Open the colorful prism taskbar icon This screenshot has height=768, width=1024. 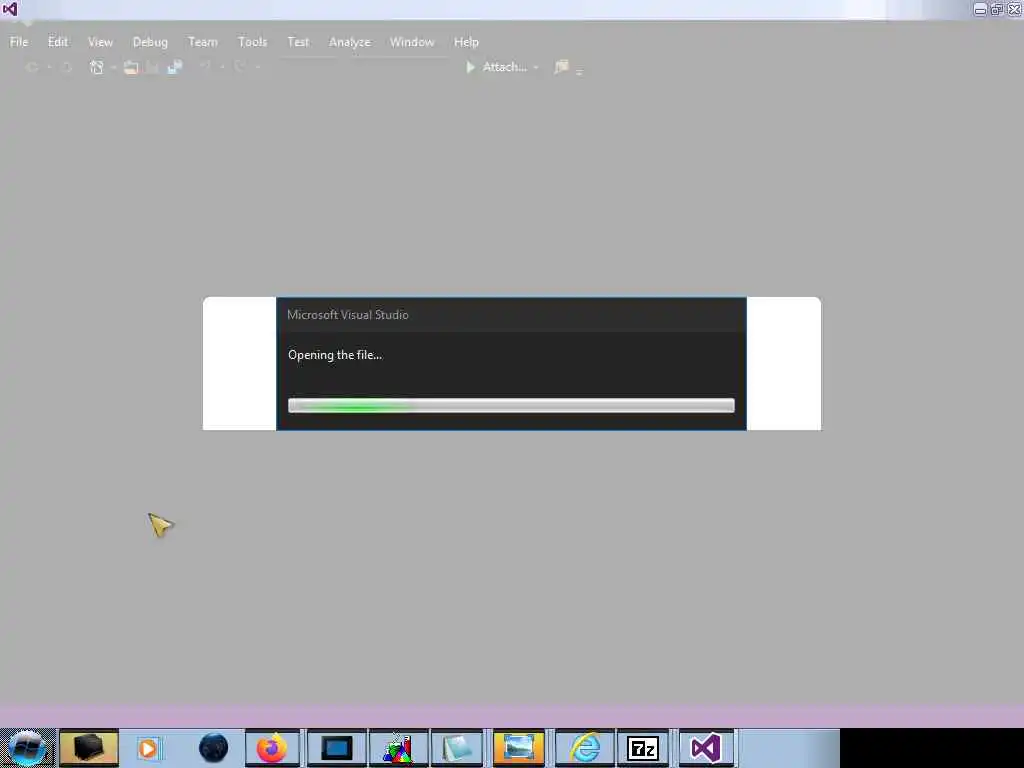(398, 748)
